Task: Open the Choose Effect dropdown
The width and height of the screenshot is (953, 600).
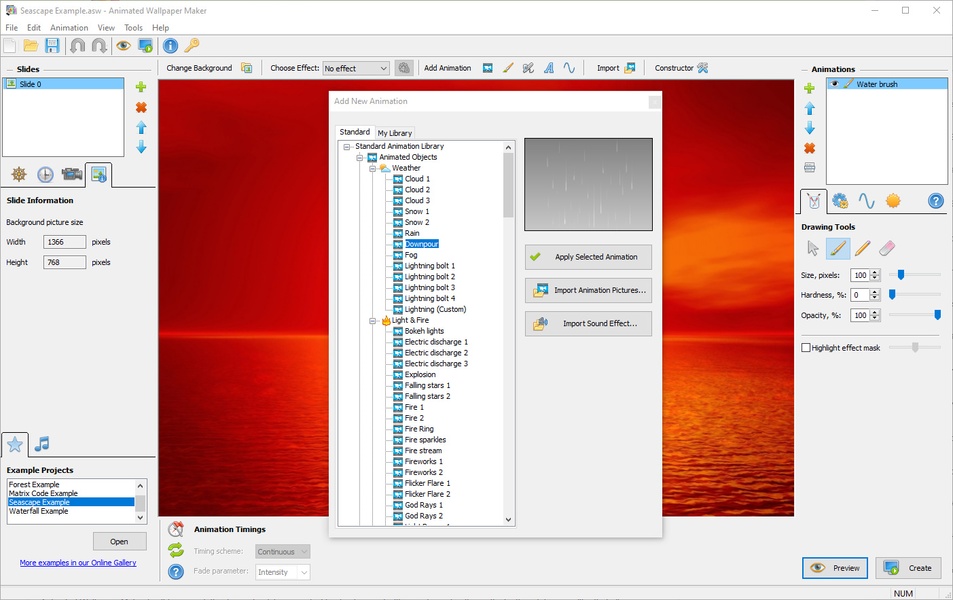Action: (355, 68)
